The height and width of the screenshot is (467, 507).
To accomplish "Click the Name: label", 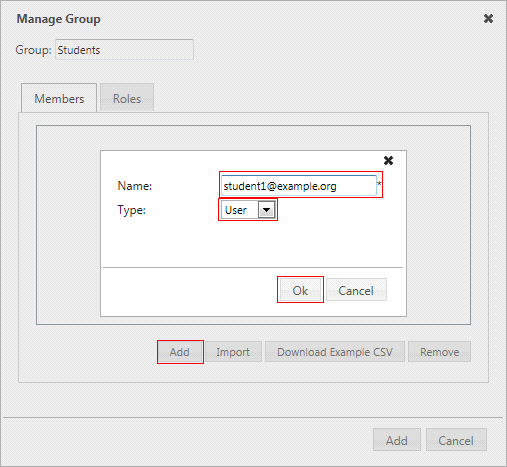I will pos(135,186).
